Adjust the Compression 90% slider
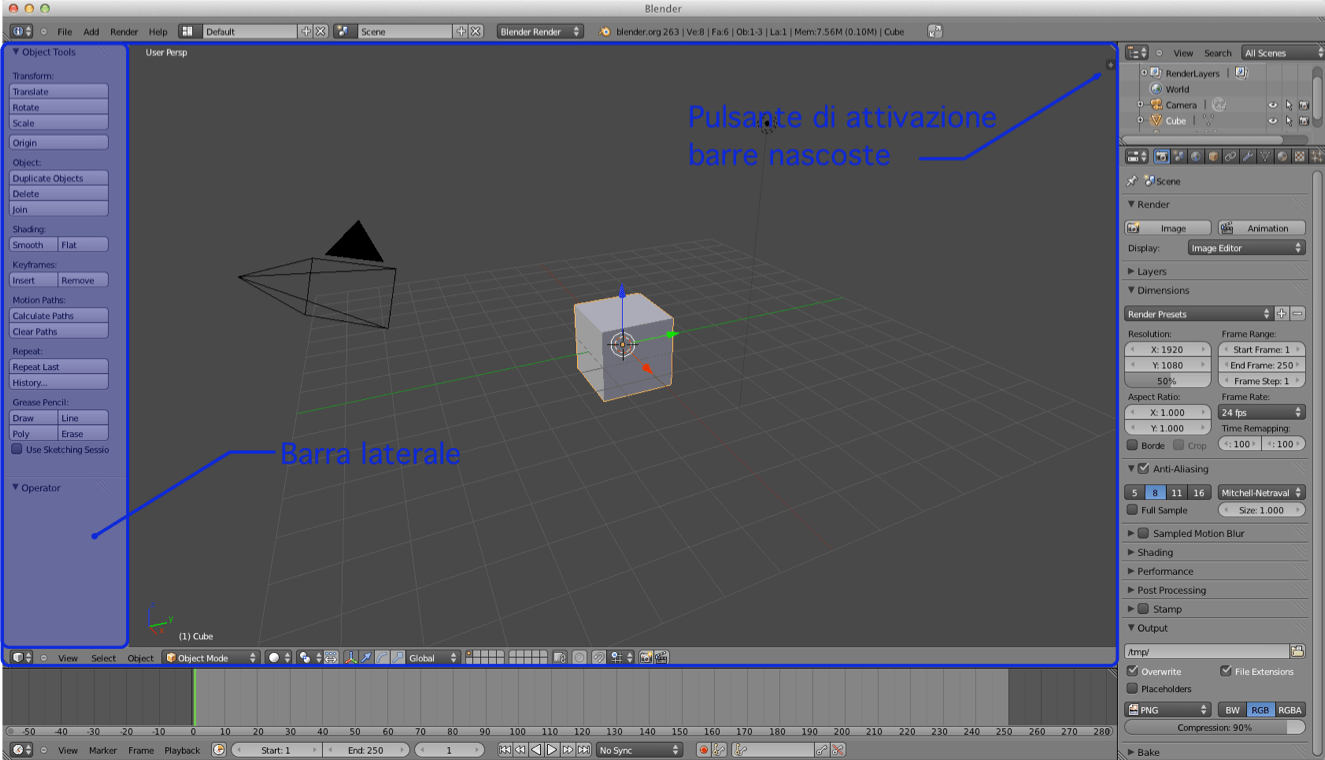Screen dimensions: 1325x760 [1214, 727]
